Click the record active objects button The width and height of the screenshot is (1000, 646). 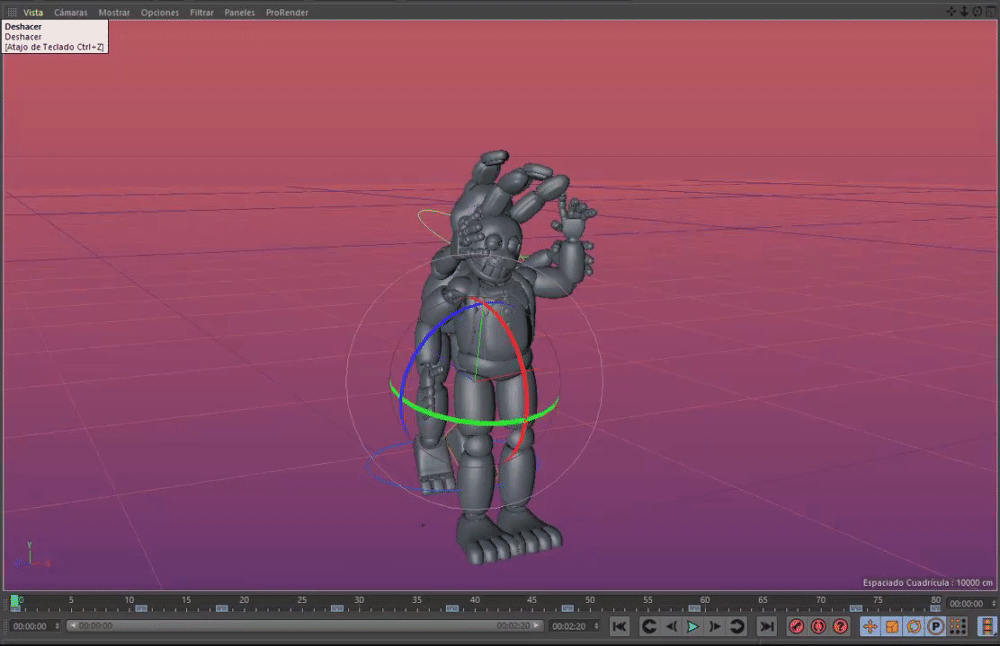click(x=797, y=626)
